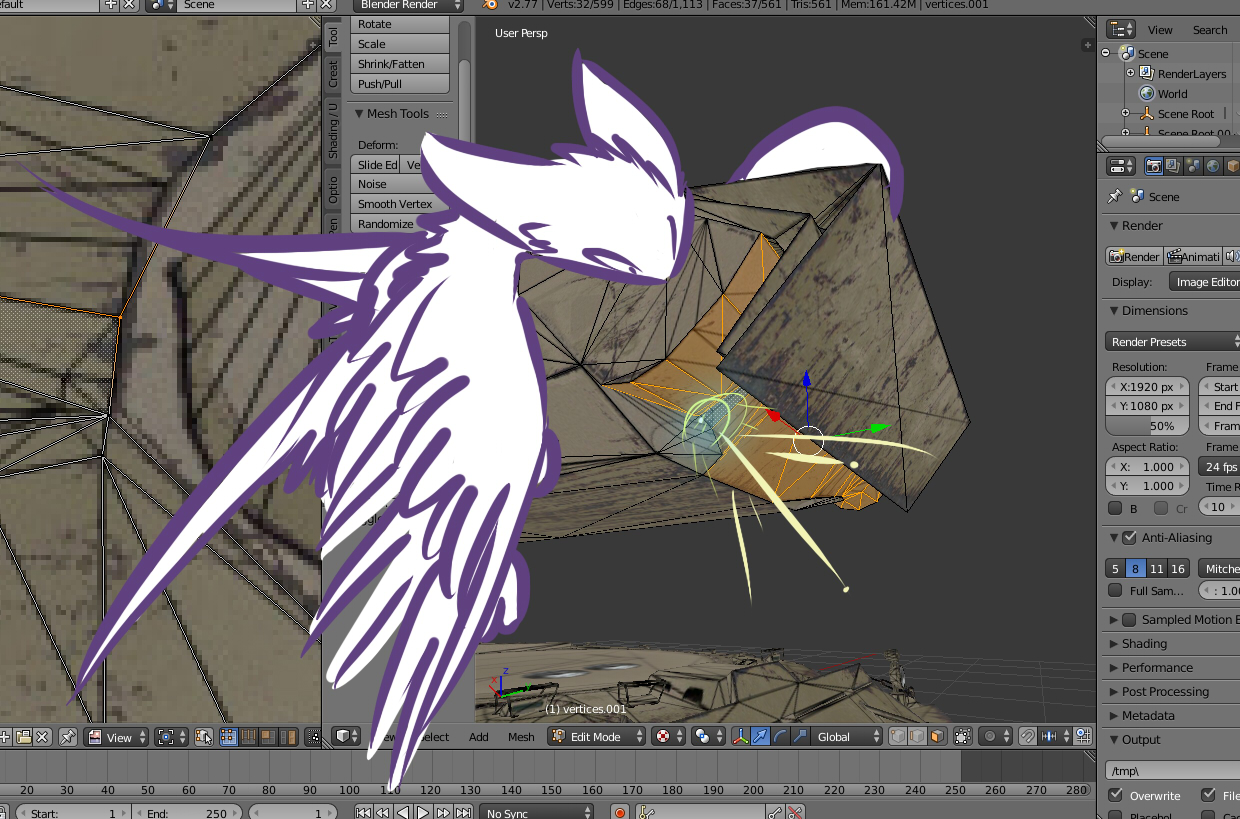
Task: Toggle the Overwrite output checkbox
Action: coord(1116,795)
